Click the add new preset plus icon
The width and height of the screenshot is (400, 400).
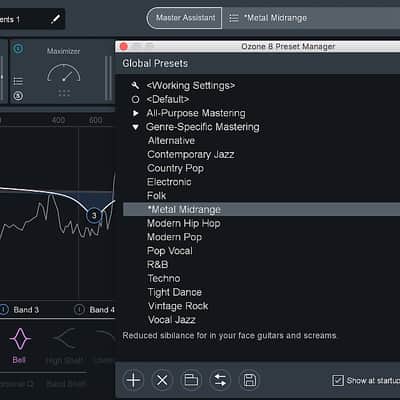pos(133,380)
